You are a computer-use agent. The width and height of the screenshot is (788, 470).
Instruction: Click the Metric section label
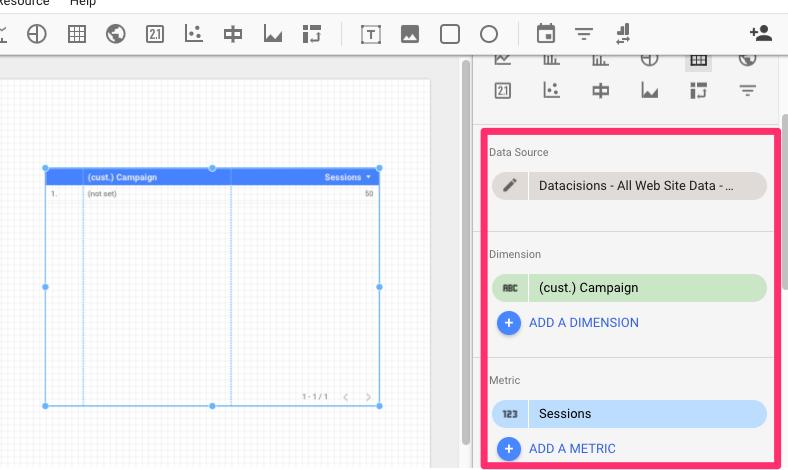[505, 381]
